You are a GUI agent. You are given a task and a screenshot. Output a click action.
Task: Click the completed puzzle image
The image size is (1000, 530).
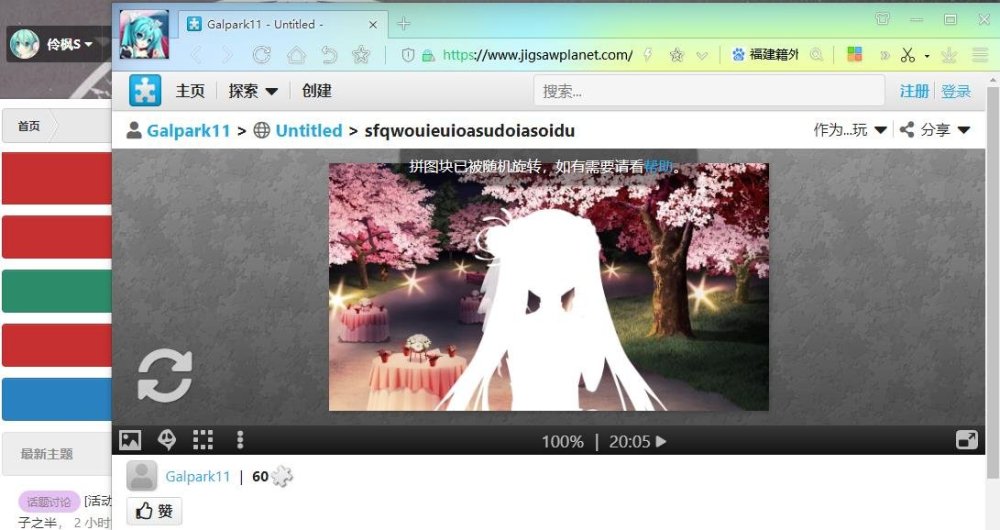[548, 287]
